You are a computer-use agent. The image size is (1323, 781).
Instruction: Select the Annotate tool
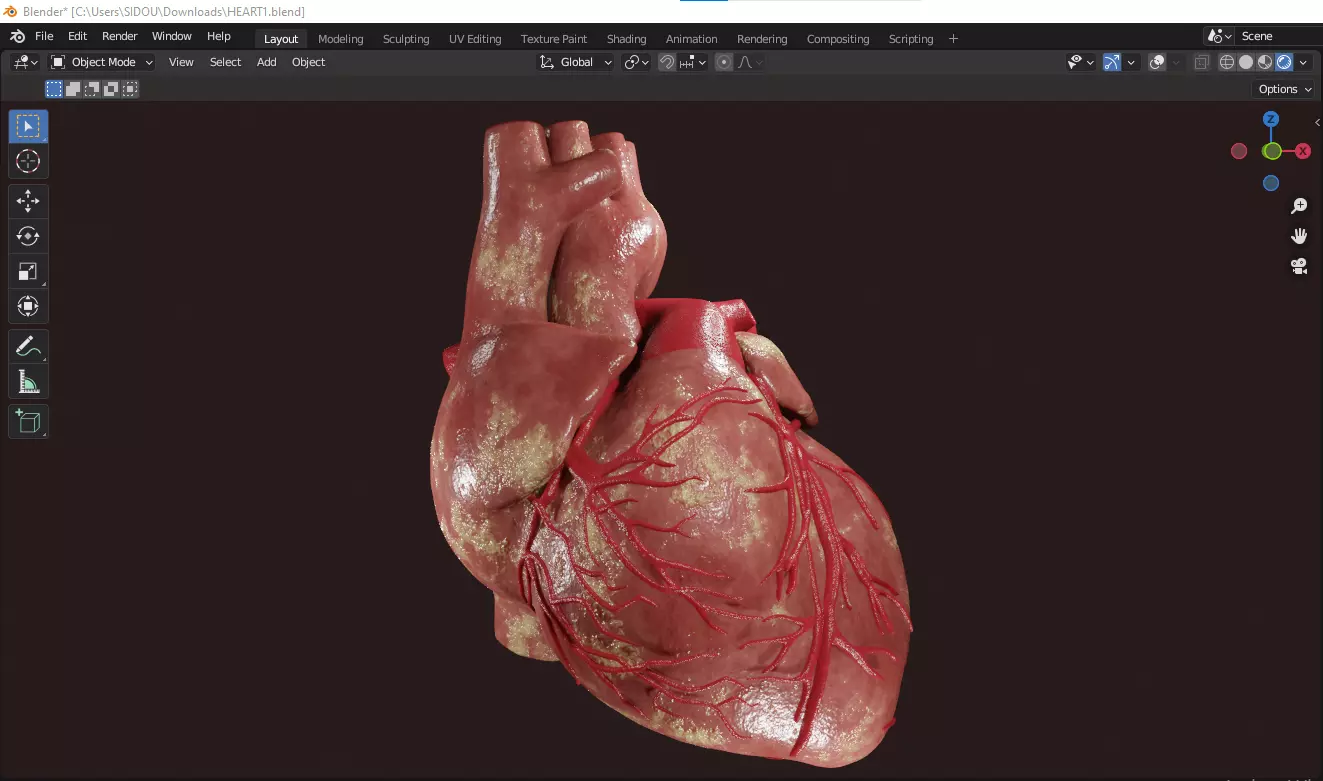point(28,347)
